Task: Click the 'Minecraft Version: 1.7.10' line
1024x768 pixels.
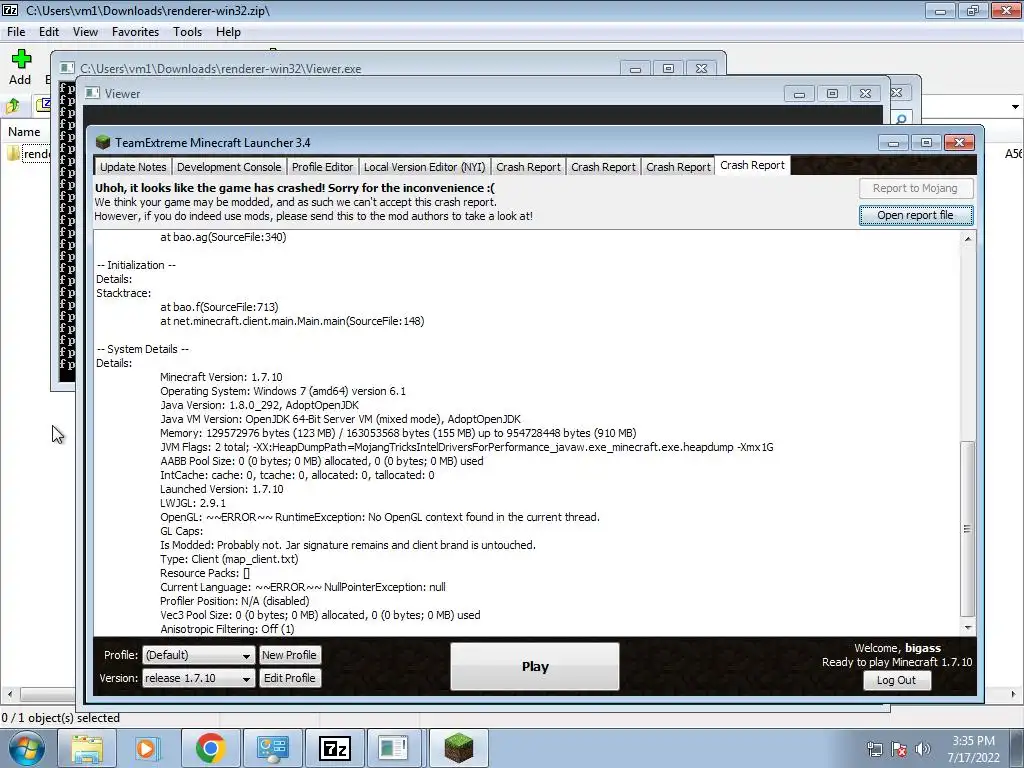Action: [x=221, y=377]
